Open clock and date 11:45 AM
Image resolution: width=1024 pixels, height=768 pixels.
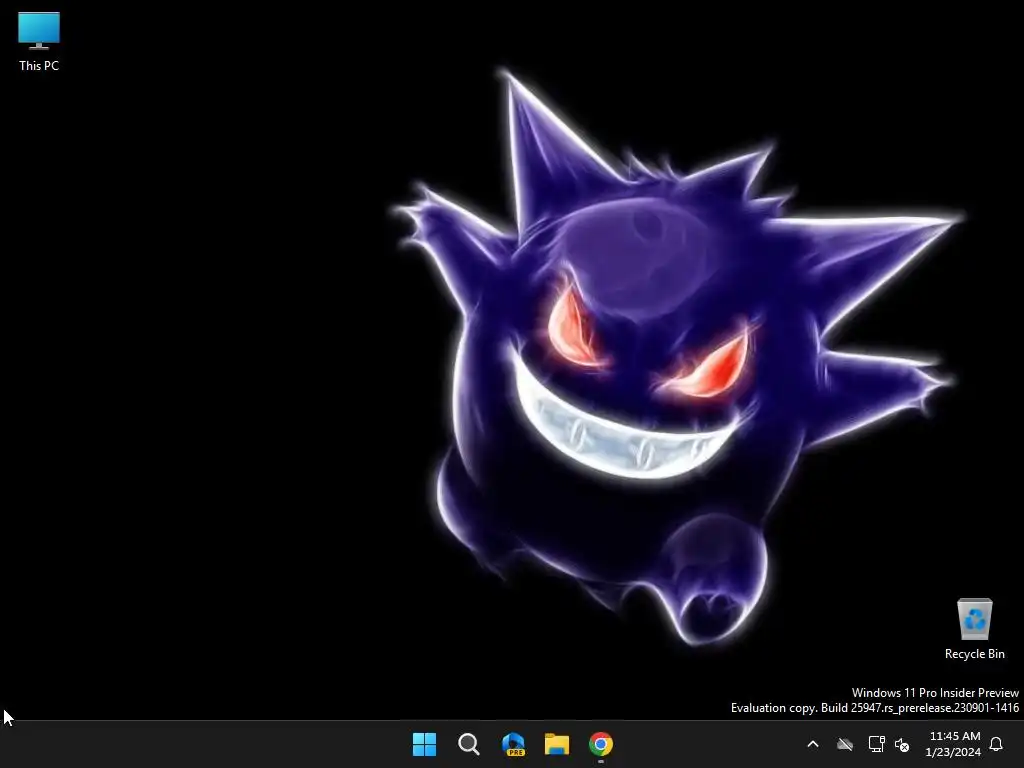click(x=953, y=744)
